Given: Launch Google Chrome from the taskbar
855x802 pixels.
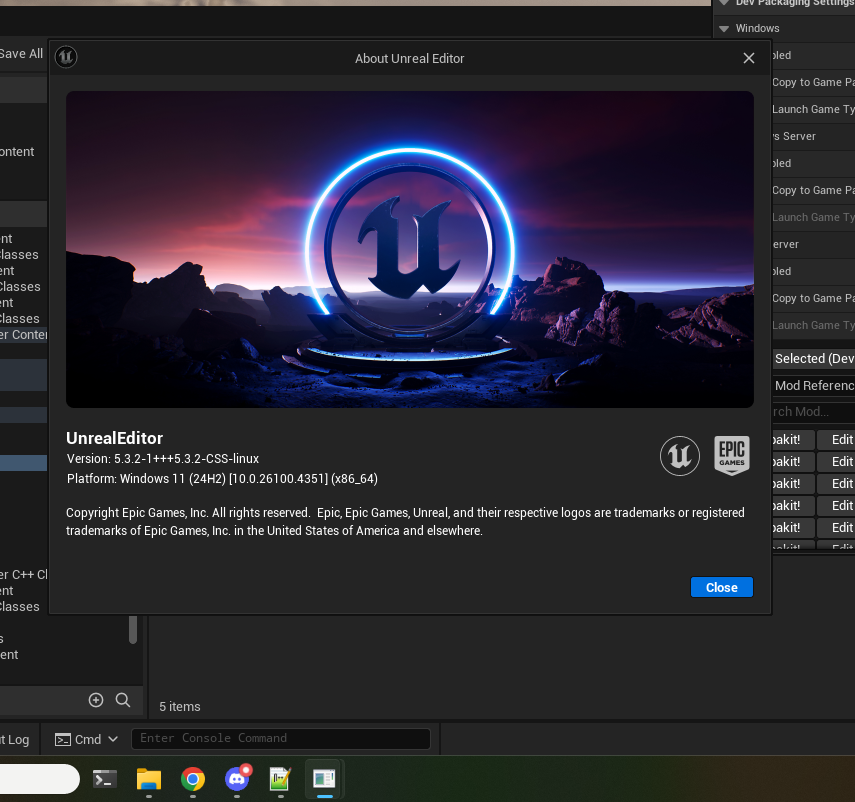Looking at the screenshot, I should point(193,779).
